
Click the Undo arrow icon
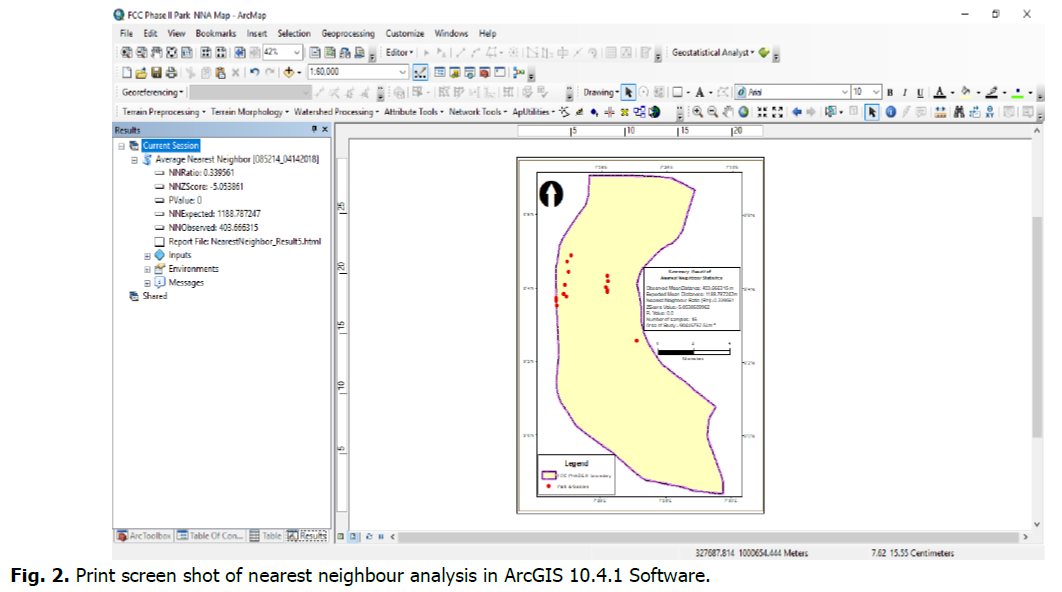coord(254,73)
